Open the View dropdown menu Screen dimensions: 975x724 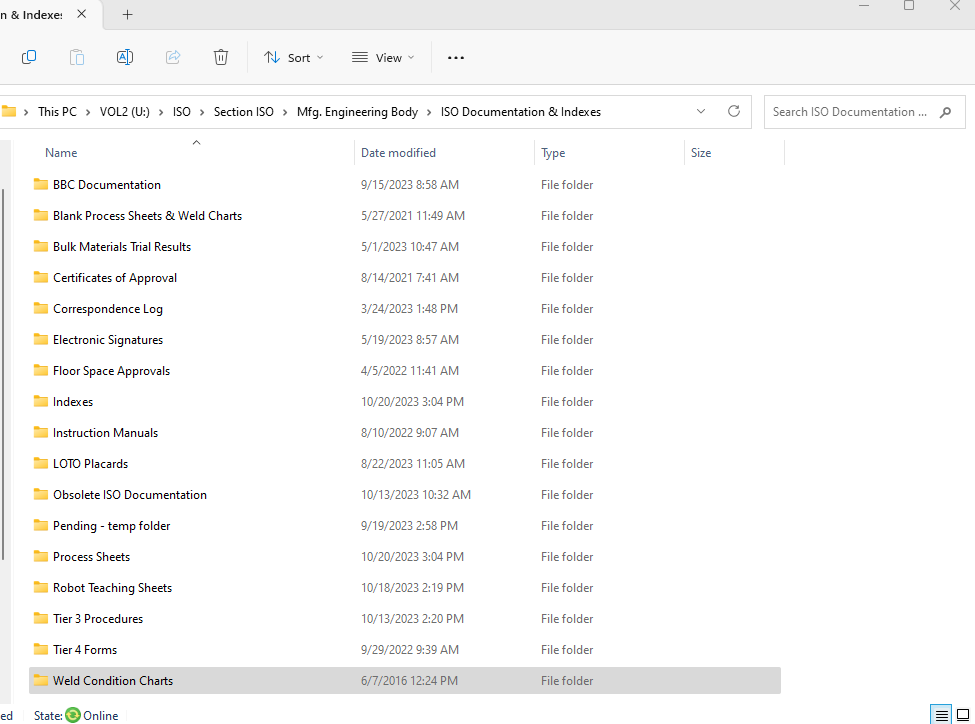click(x=383, y=57)
